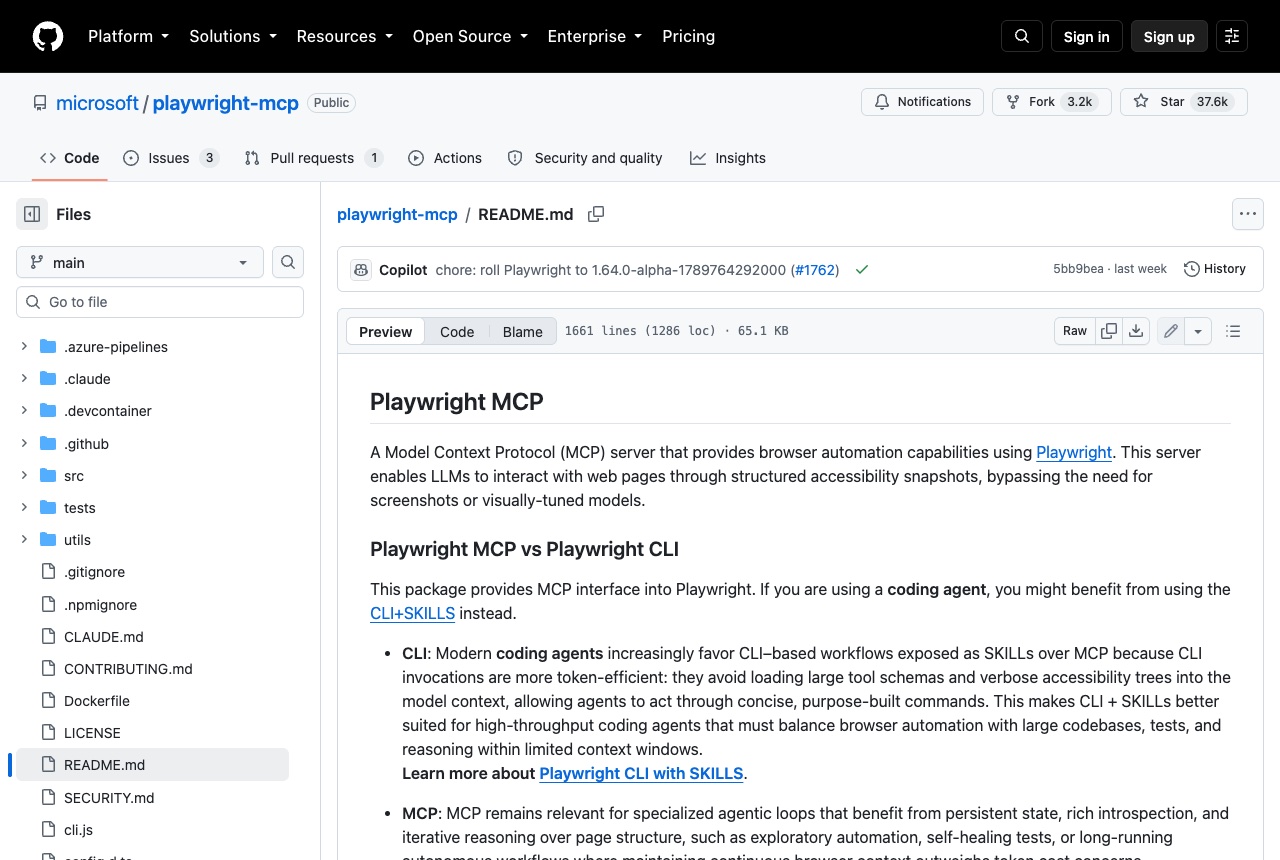
Task: Open more edit options caret beside pencil
Action: 1198,331
